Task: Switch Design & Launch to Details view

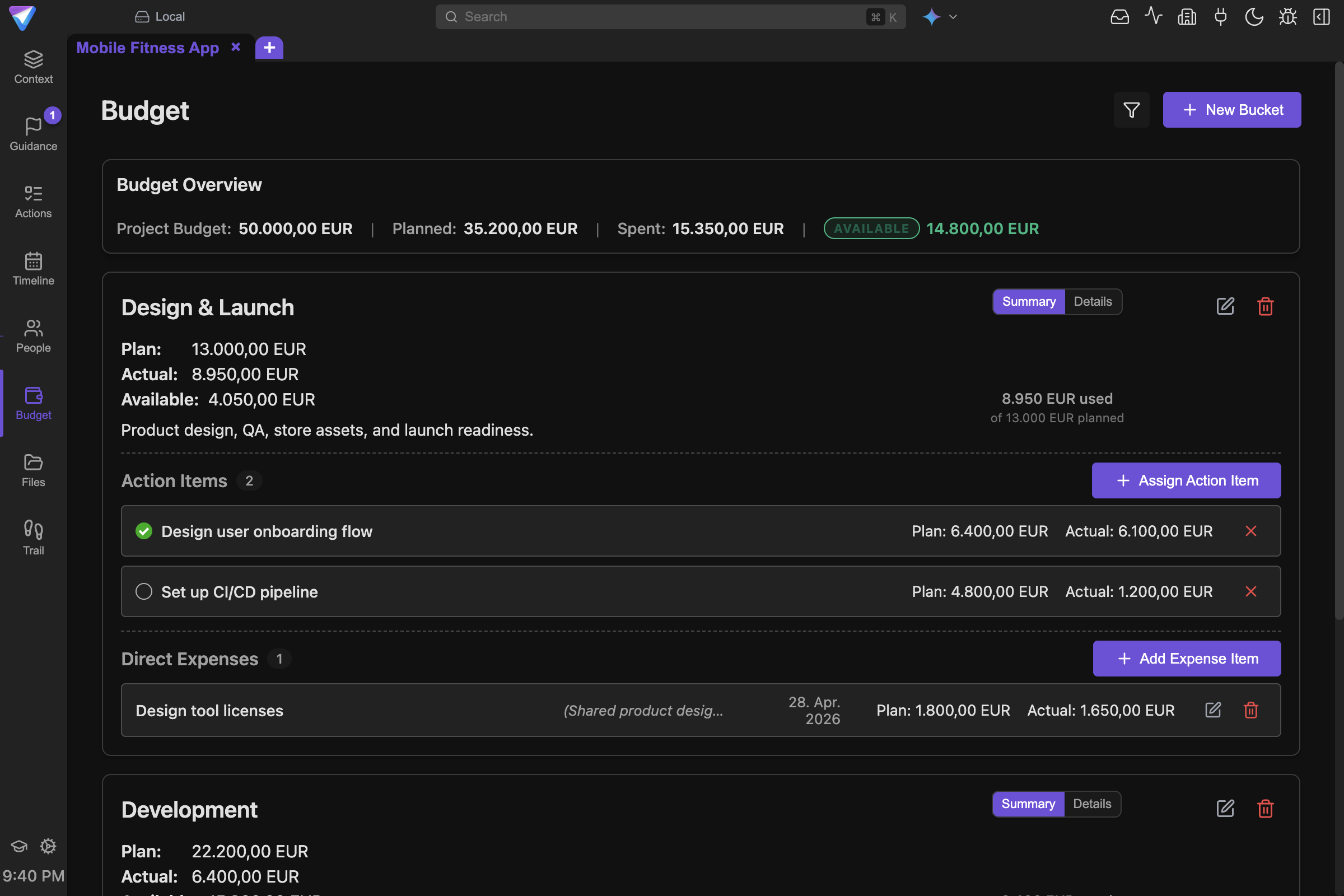Action: [1093, 302]
